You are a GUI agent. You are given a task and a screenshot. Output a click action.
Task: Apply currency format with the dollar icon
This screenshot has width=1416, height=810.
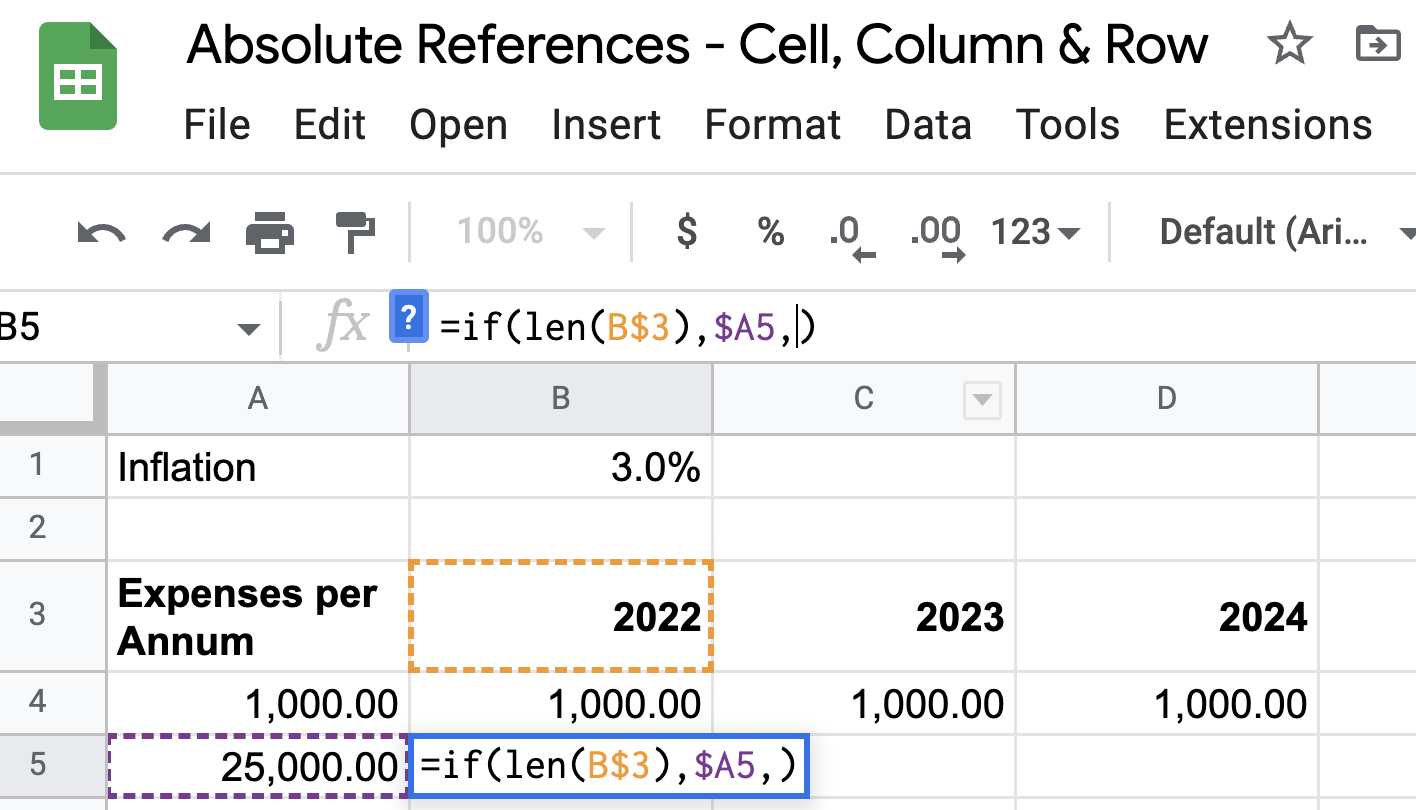(x=686, y=231)
